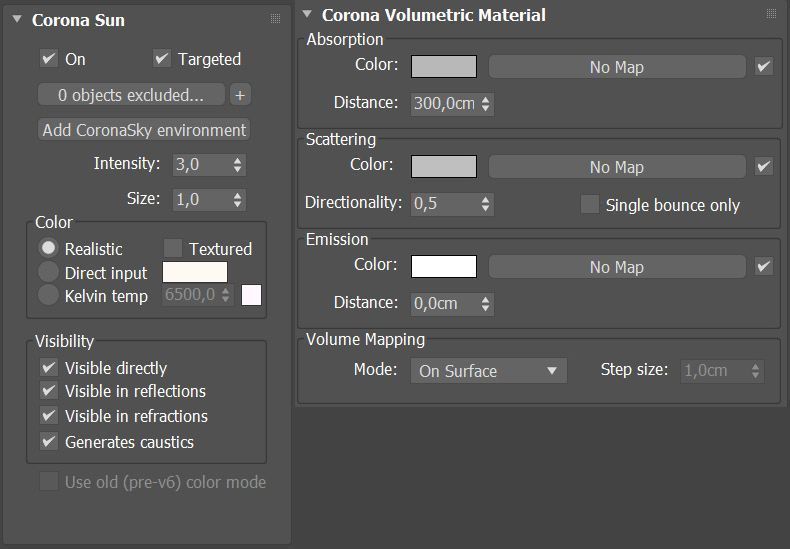
Task: Collapse the Corona Sun rollout arrow
Action: (17, 19)
